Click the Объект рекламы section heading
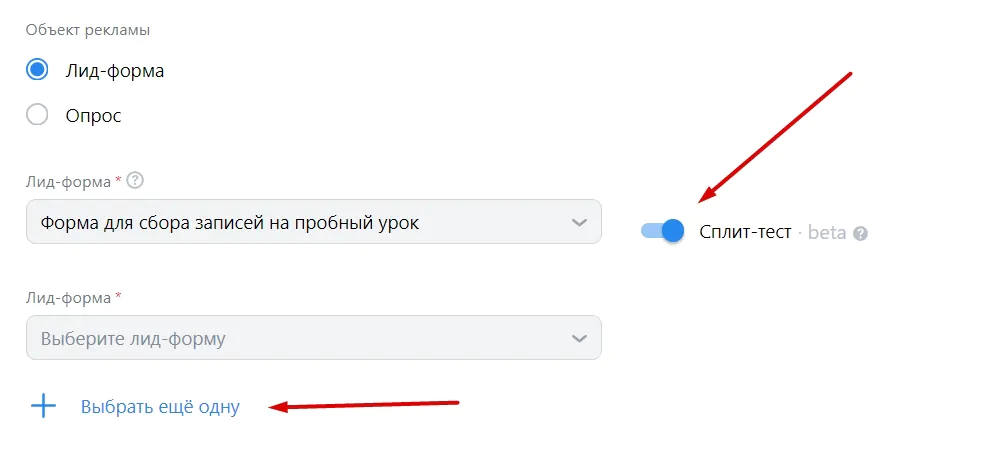This screenshot has width=985, height=452. point(88,30)
